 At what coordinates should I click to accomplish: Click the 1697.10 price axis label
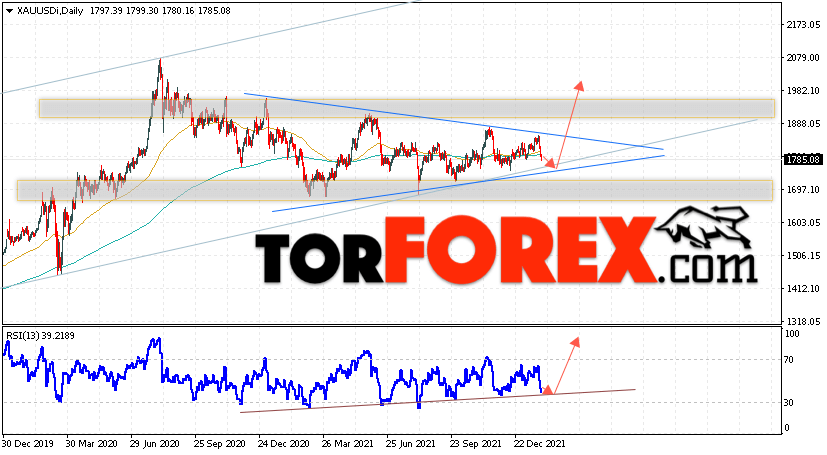[x=803, y=189]
